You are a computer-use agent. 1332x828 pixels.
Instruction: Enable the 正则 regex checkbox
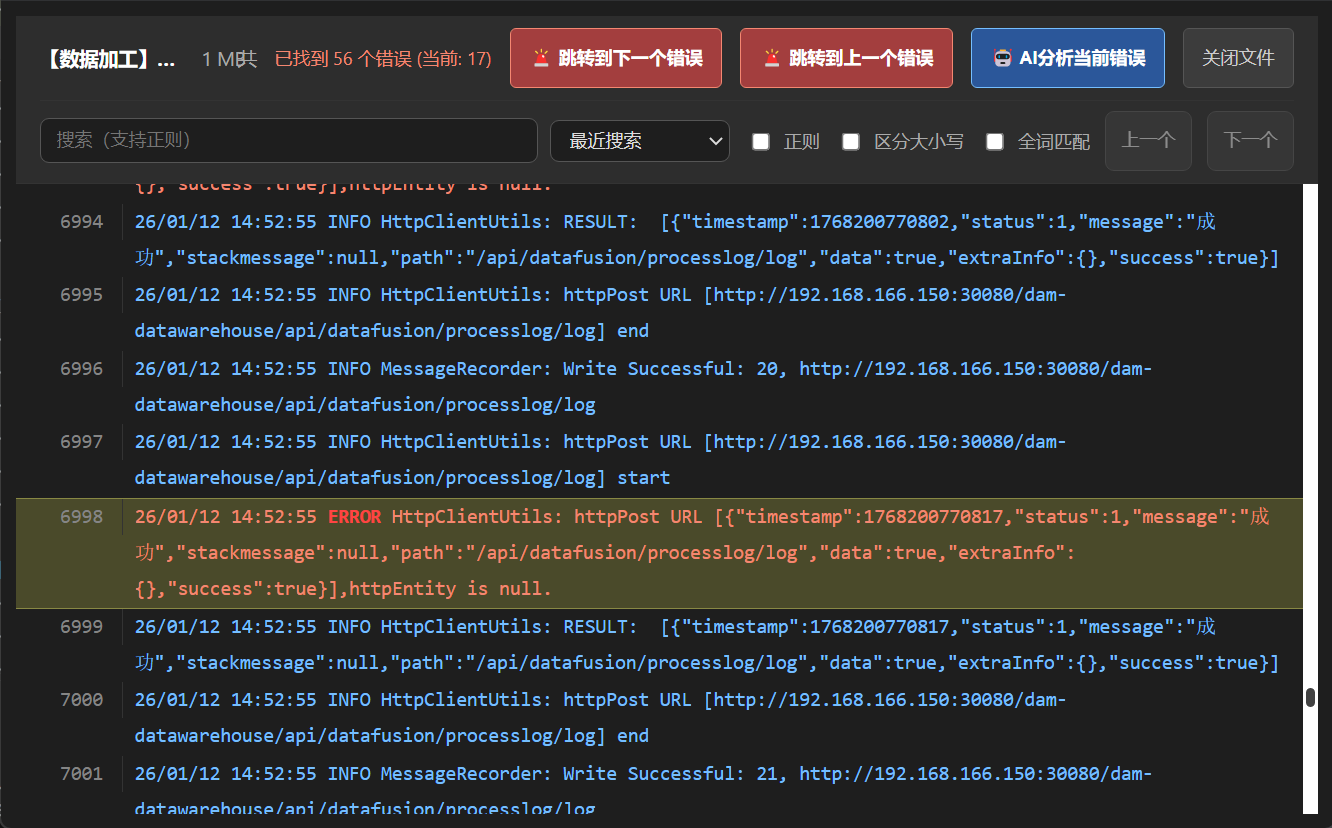click(x=761, y=141)
